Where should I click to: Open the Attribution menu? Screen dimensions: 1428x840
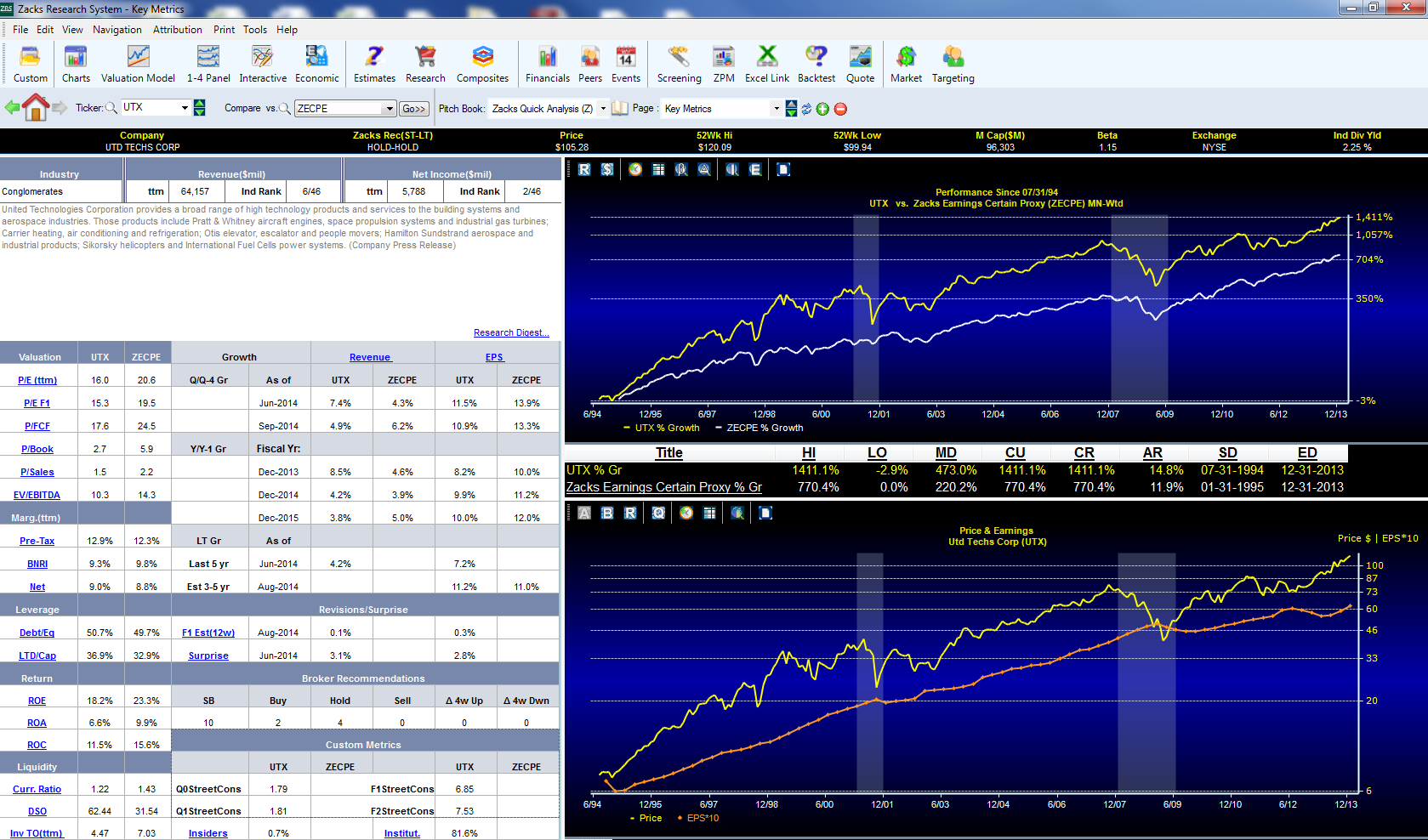178,29
